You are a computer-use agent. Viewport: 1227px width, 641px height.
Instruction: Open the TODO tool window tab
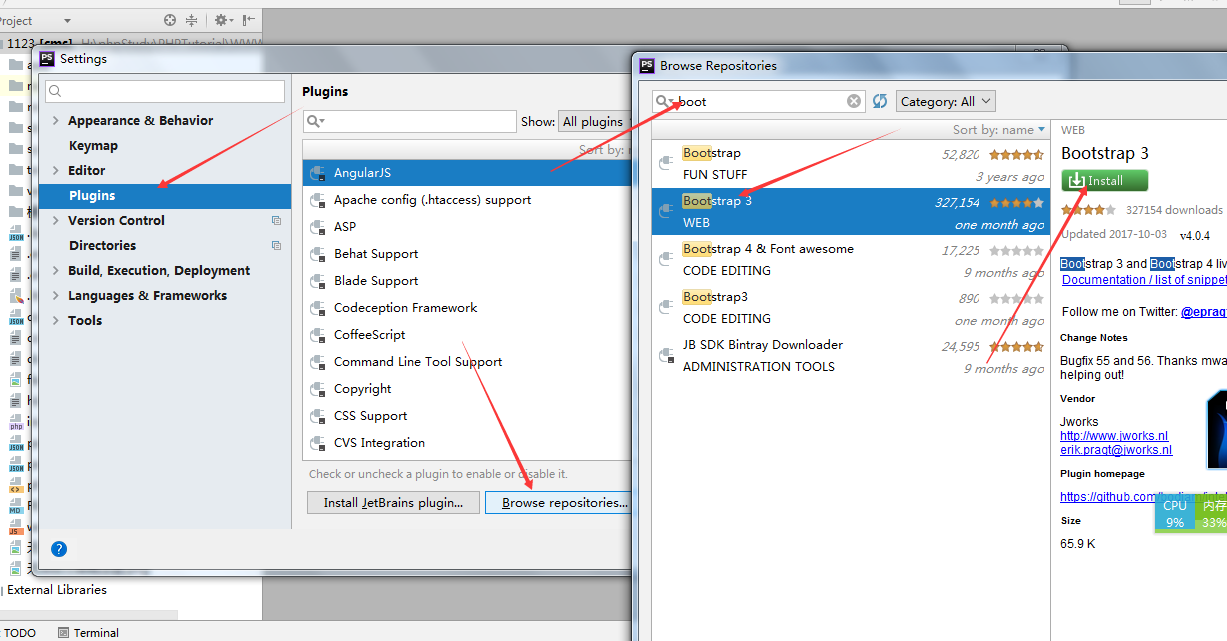(x=20, y=633)
